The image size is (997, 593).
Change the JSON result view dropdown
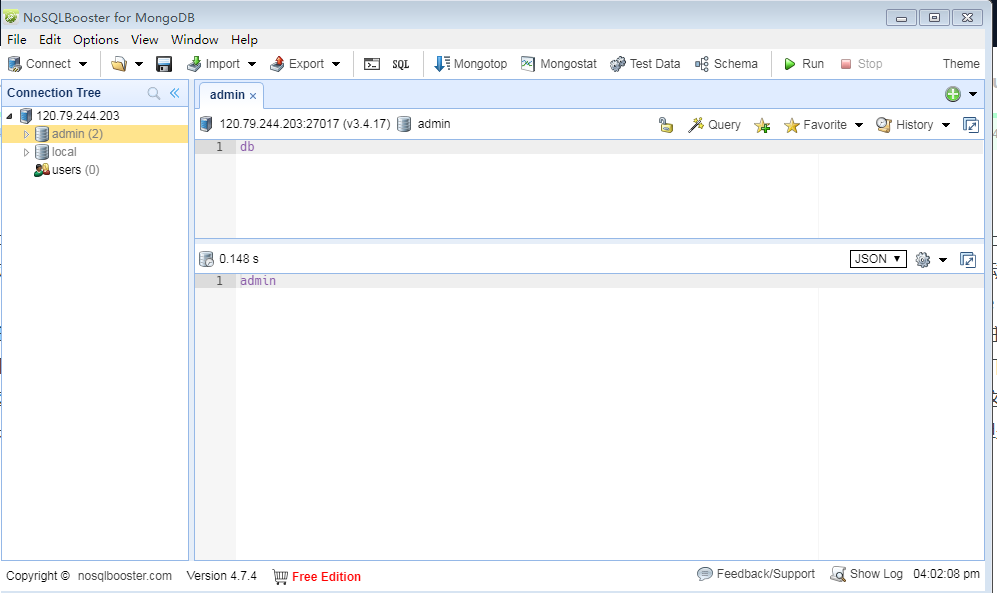pyautogui.click(x=878, y=259)
